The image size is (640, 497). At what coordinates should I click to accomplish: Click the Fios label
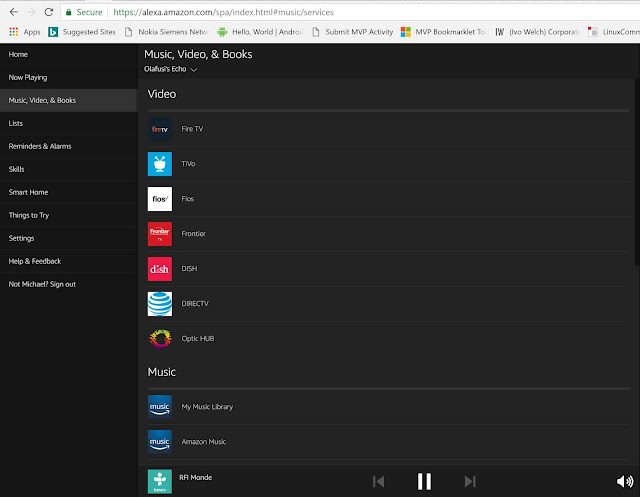[188, 199]
